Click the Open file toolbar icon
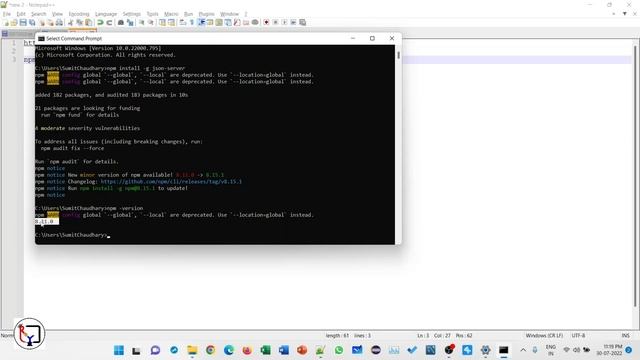The width and height of the screenshot is (640, 360). click(14, 22)
